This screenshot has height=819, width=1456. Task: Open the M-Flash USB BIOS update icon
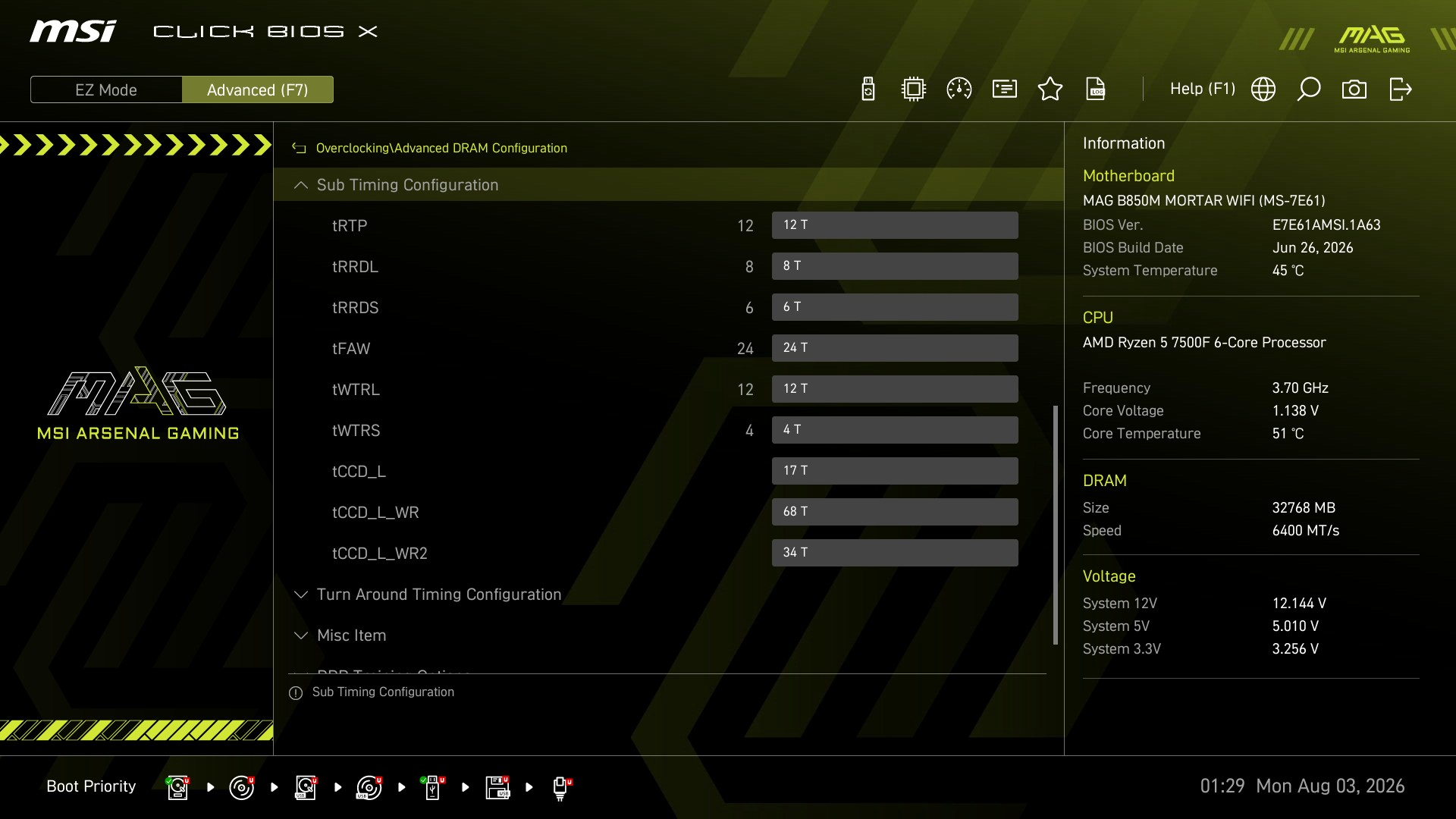tap(868, 89)
